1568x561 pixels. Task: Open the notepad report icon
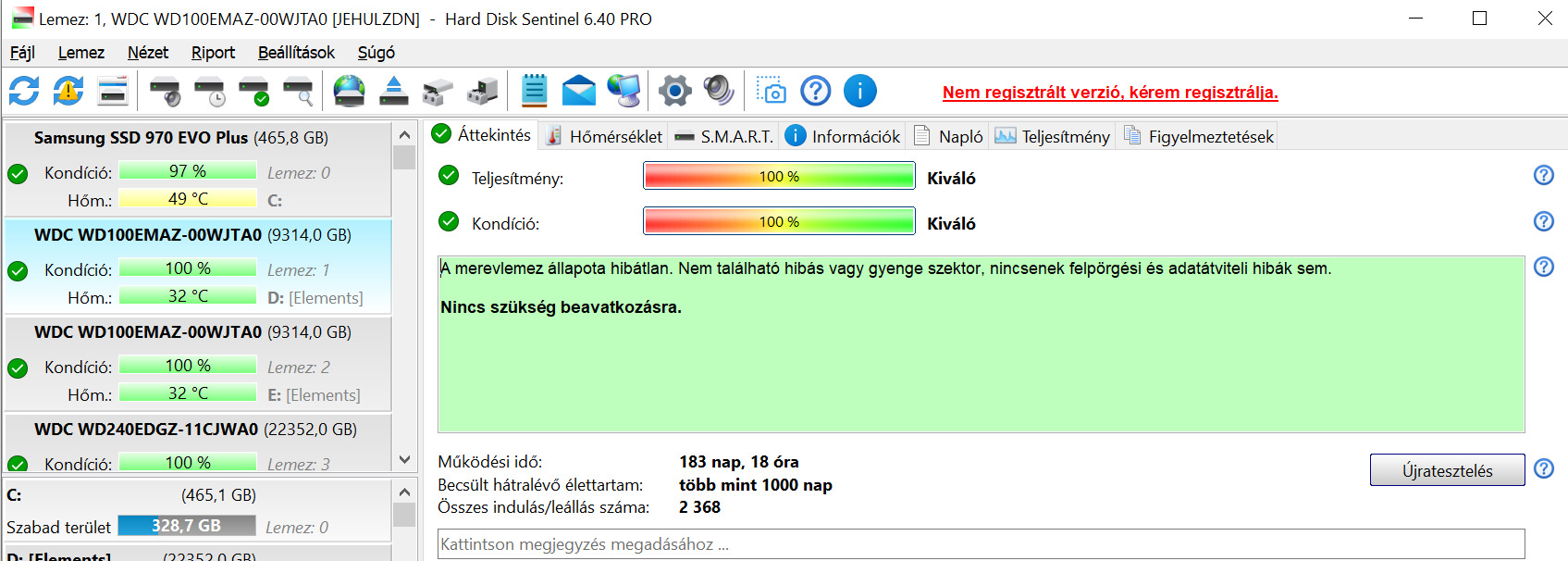point(535,91)
